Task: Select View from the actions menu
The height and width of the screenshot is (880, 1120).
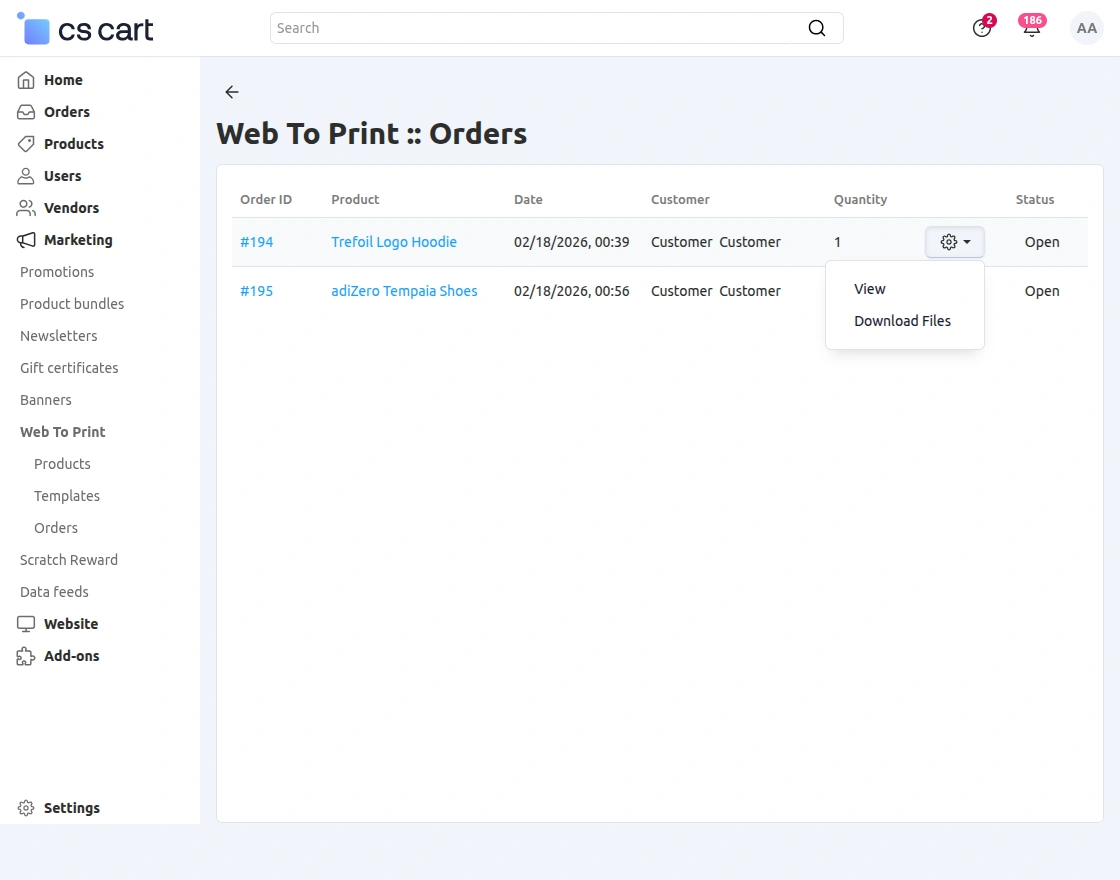Action: 869,288
